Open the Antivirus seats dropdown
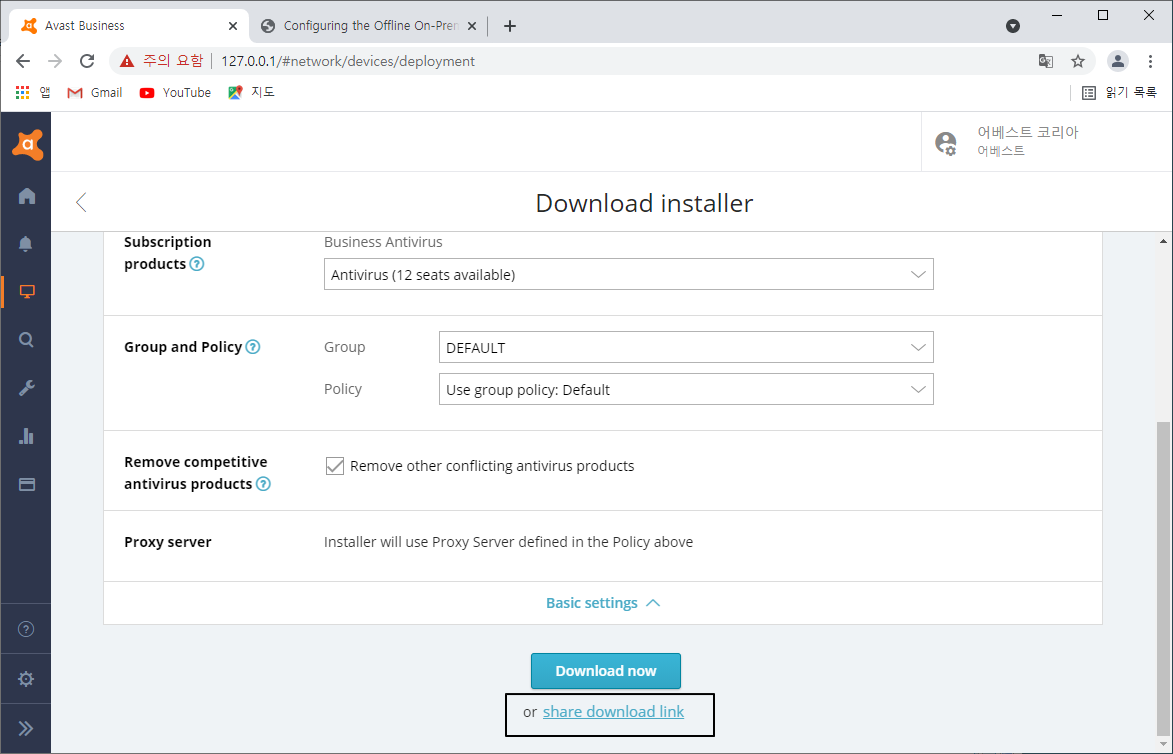Image resolution: width=1173 pixels, height=754 pixels. click(x=628, y=275)
